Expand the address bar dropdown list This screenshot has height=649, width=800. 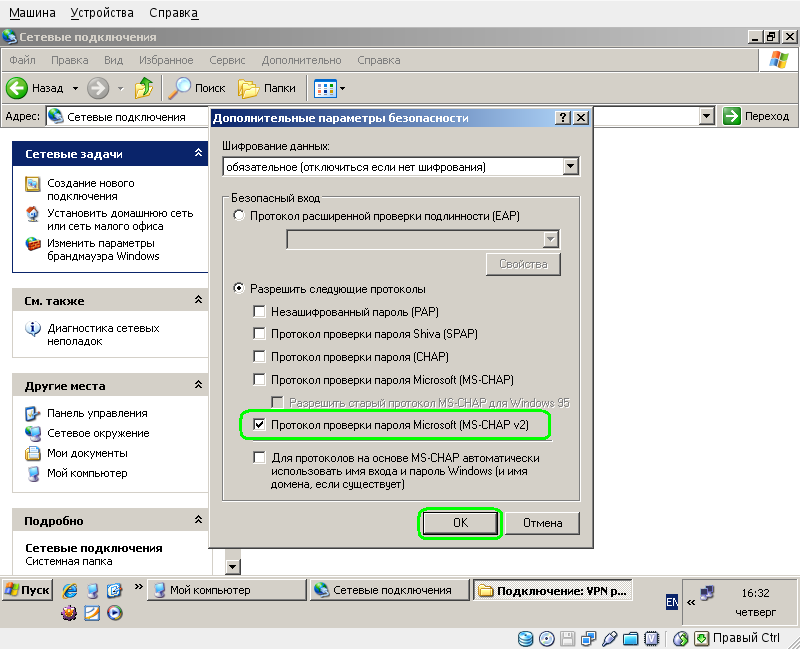point(706,116)
